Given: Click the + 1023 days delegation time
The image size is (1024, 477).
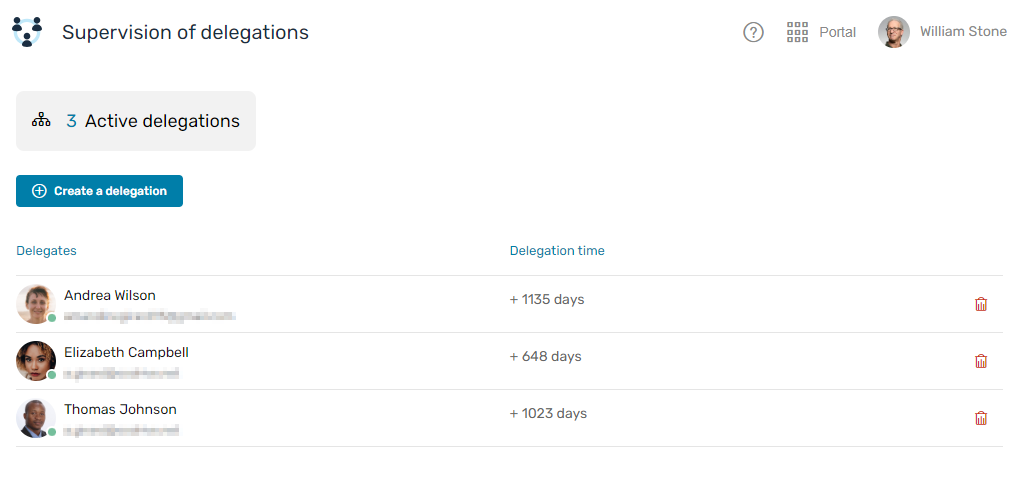Looking at the screenshot, I should coord(548,414).
